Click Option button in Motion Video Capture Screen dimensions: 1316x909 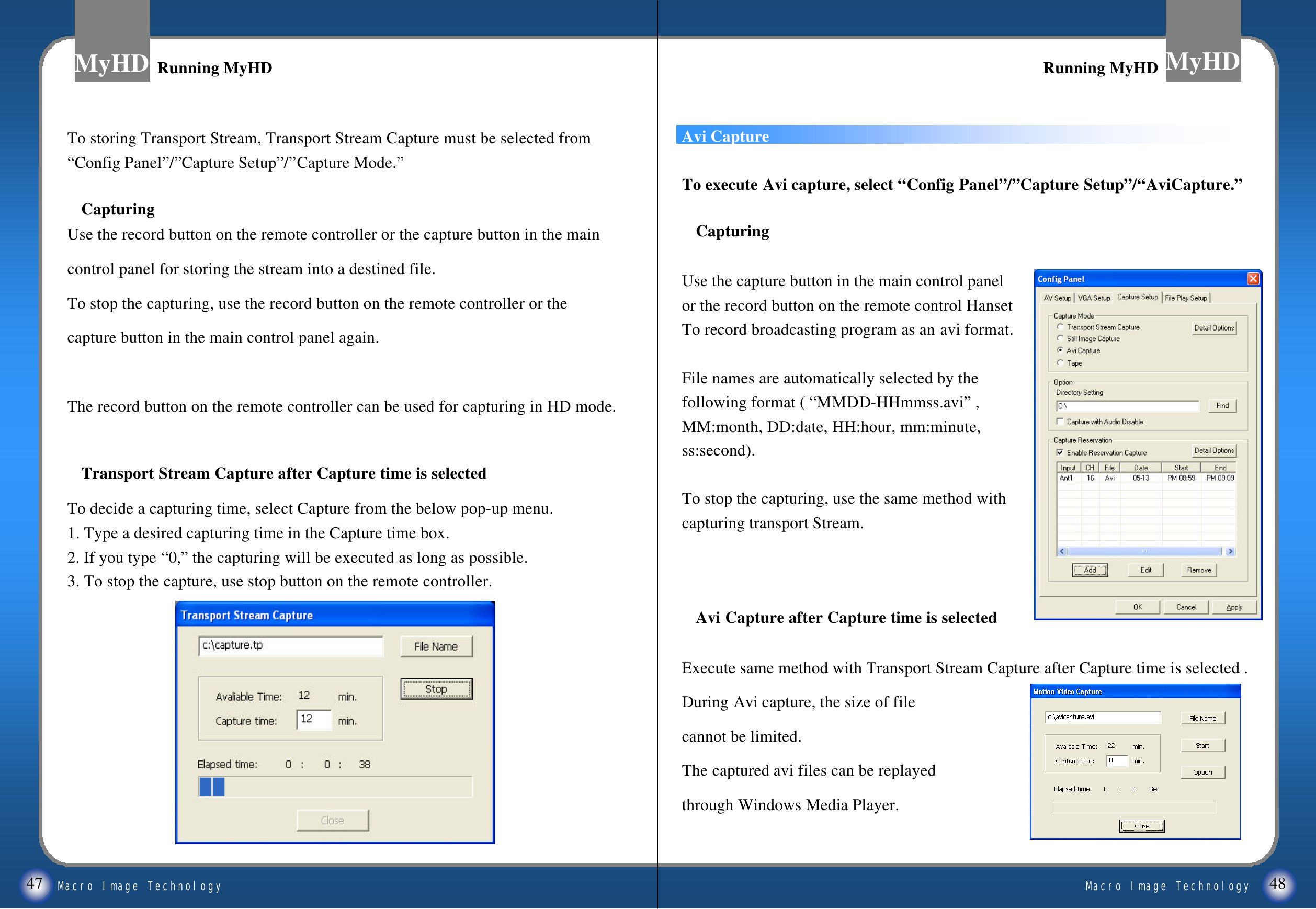pyautogui.click(x=1202, y=772)
